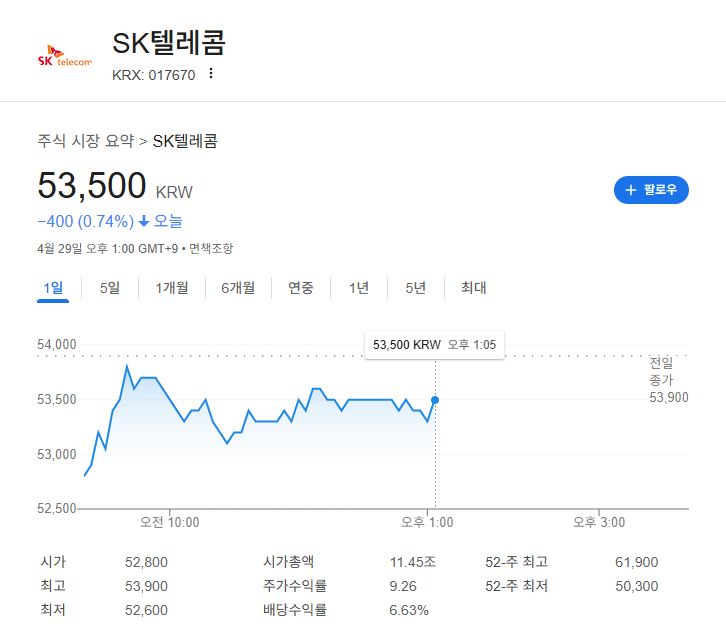Click the 오후 3:00 axis label
This screenshot has width=726, height=634.
point(599,522)
